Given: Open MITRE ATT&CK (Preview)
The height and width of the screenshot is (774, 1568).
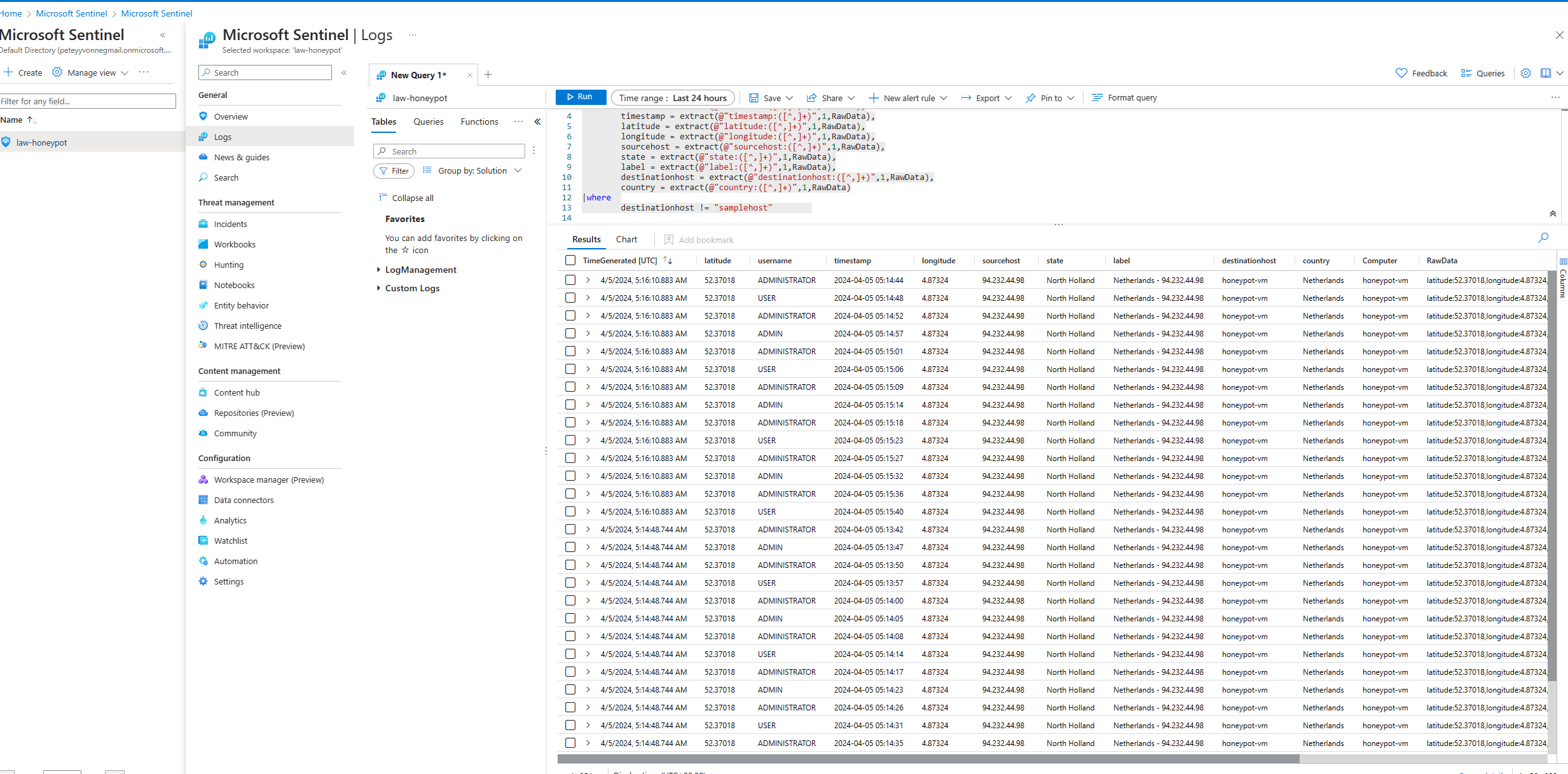Looking at the screenshot, I should (x=259, y=346).
